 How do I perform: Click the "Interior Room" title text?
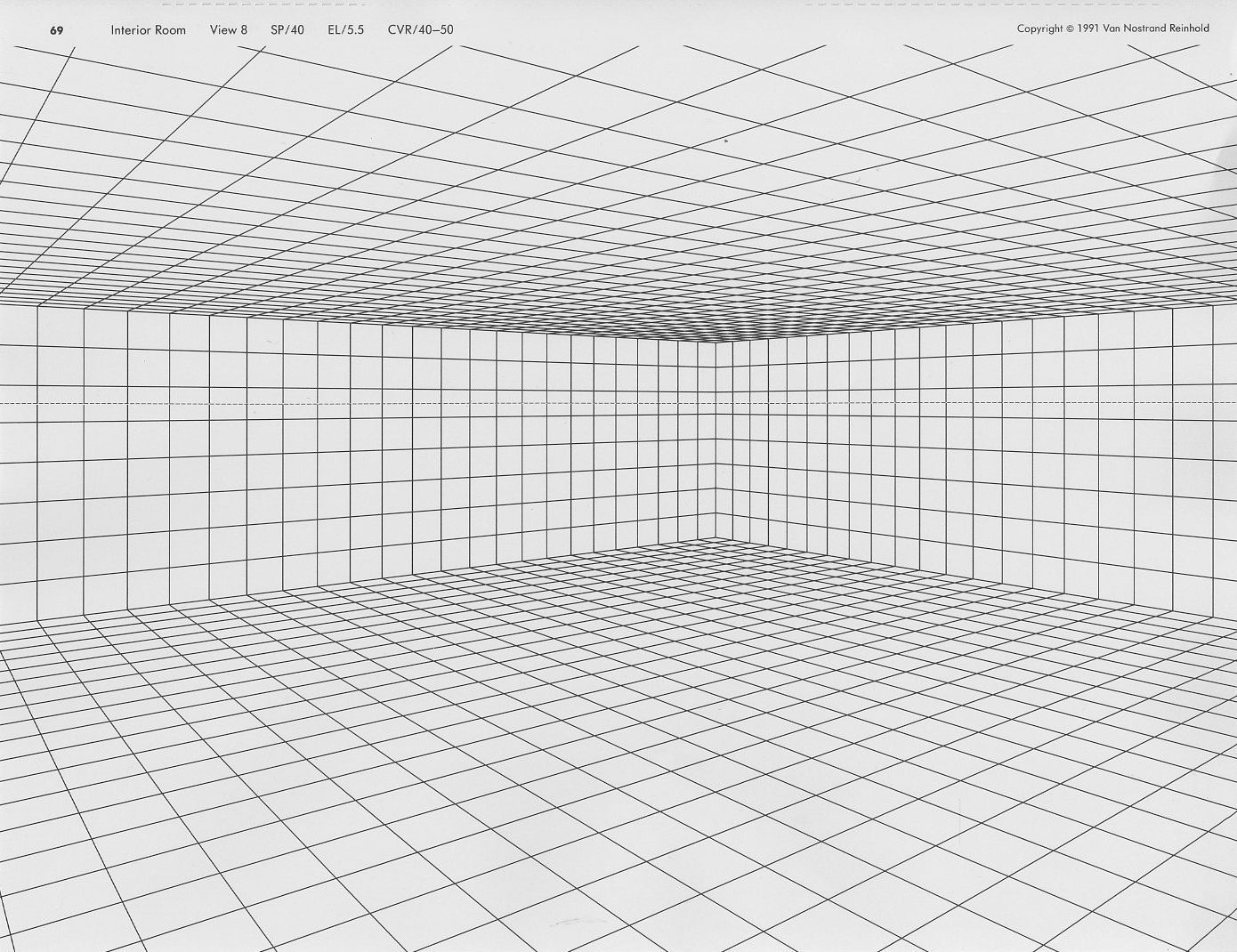pos(148,30)
